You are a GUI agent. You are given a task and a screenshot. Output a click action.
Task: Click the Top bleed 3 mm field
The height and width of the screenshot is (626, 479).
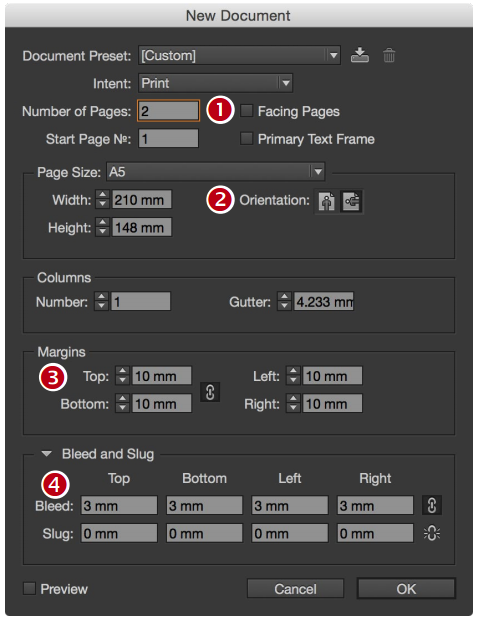click(119, 505)
